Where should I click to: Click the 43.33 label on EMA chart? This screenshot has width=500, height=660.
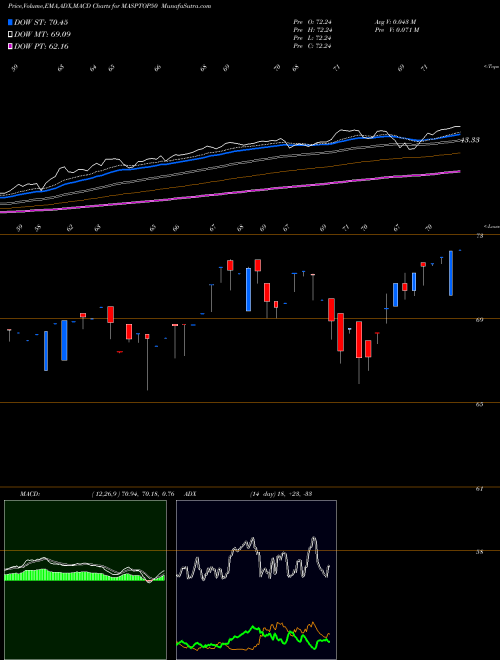click(x=470, y=140)
